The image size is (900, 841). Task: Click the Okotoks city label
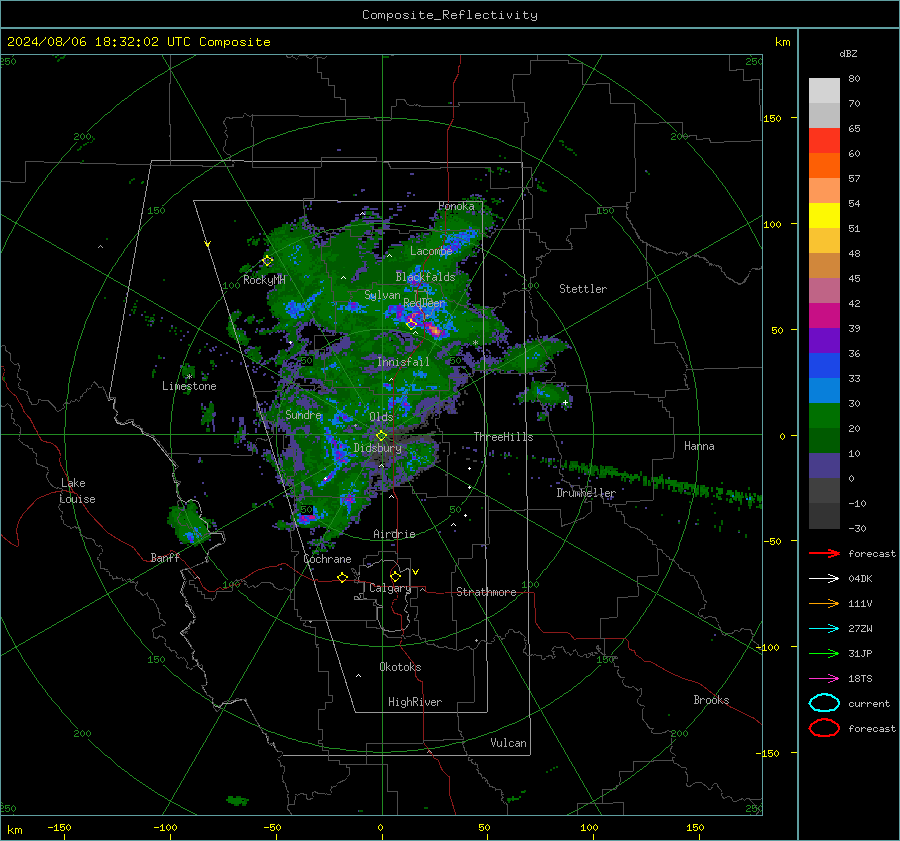click(400, 667)
